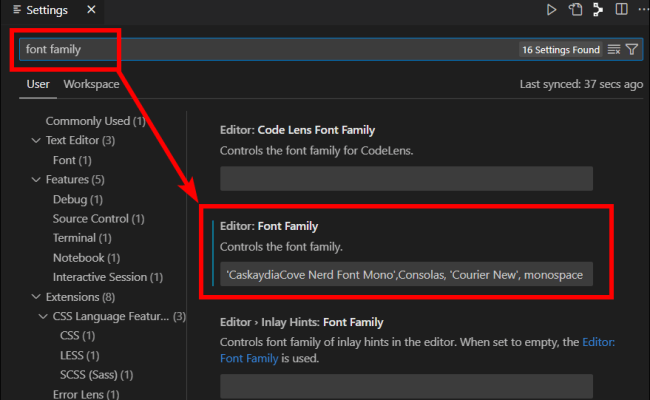Open the More Actions ellipsis menu
The image size is (650, 400).
644,9
